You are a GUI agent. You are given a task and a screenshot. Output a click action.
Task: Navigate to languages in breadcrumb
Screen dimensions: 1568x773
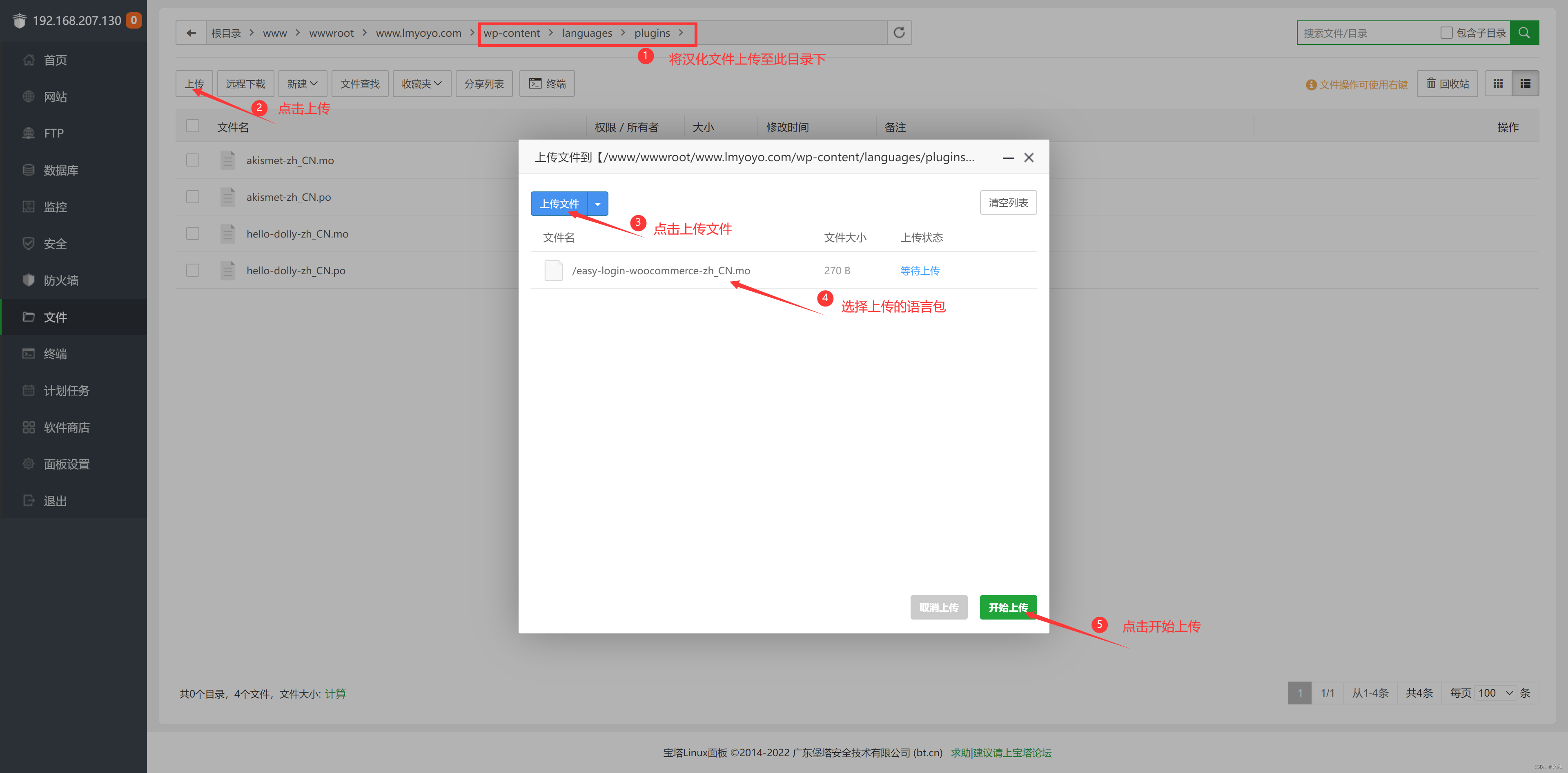pos(587,33)
